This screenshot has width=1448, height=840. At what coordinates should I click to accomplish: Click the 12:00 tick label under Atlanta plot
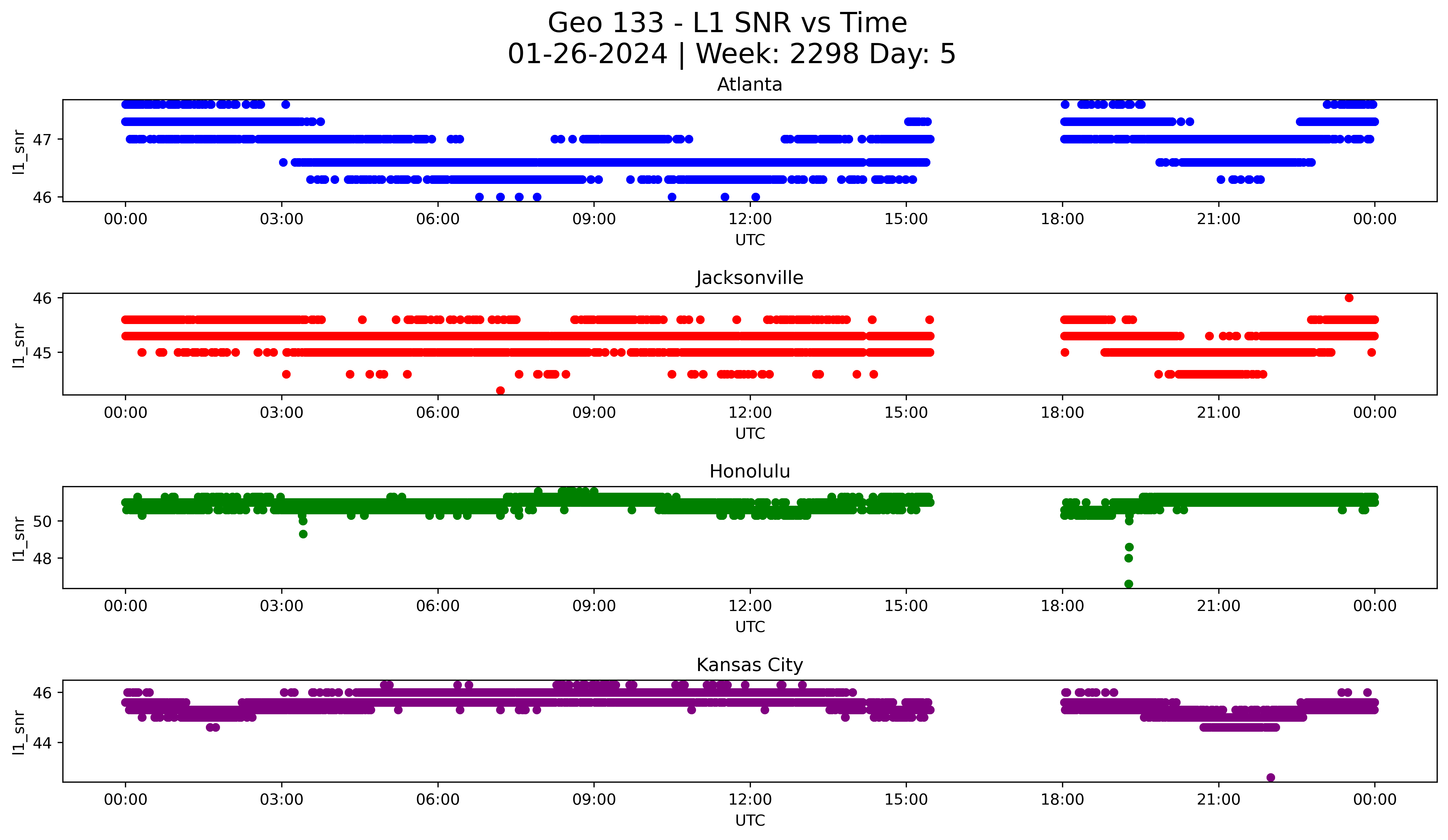point(750,219)
